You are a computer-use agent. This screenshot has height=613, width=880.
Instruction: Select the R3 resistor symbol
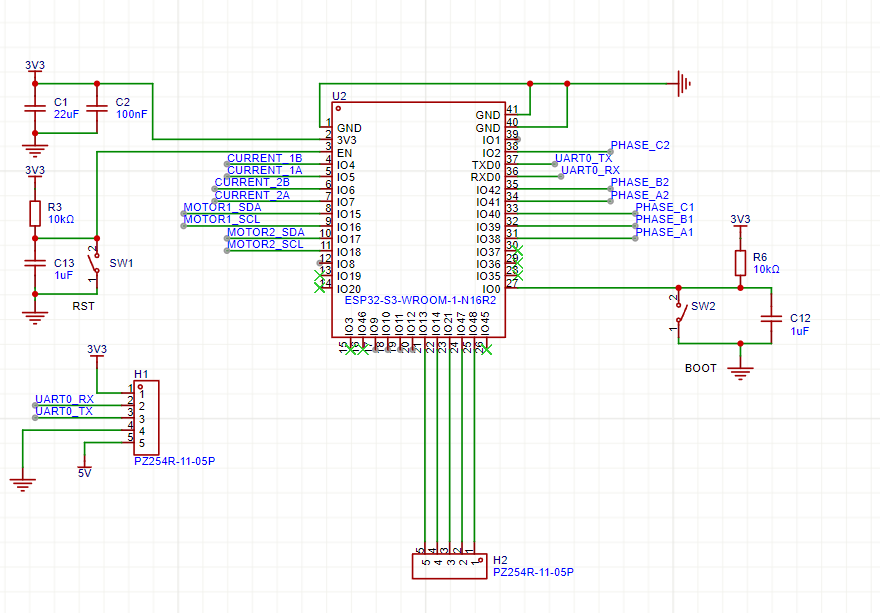(x=35, y=213)
